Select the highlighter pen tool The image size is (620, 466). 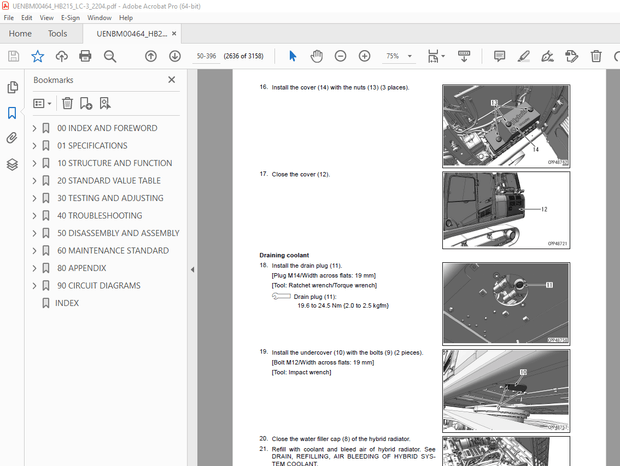coord(524,56)
